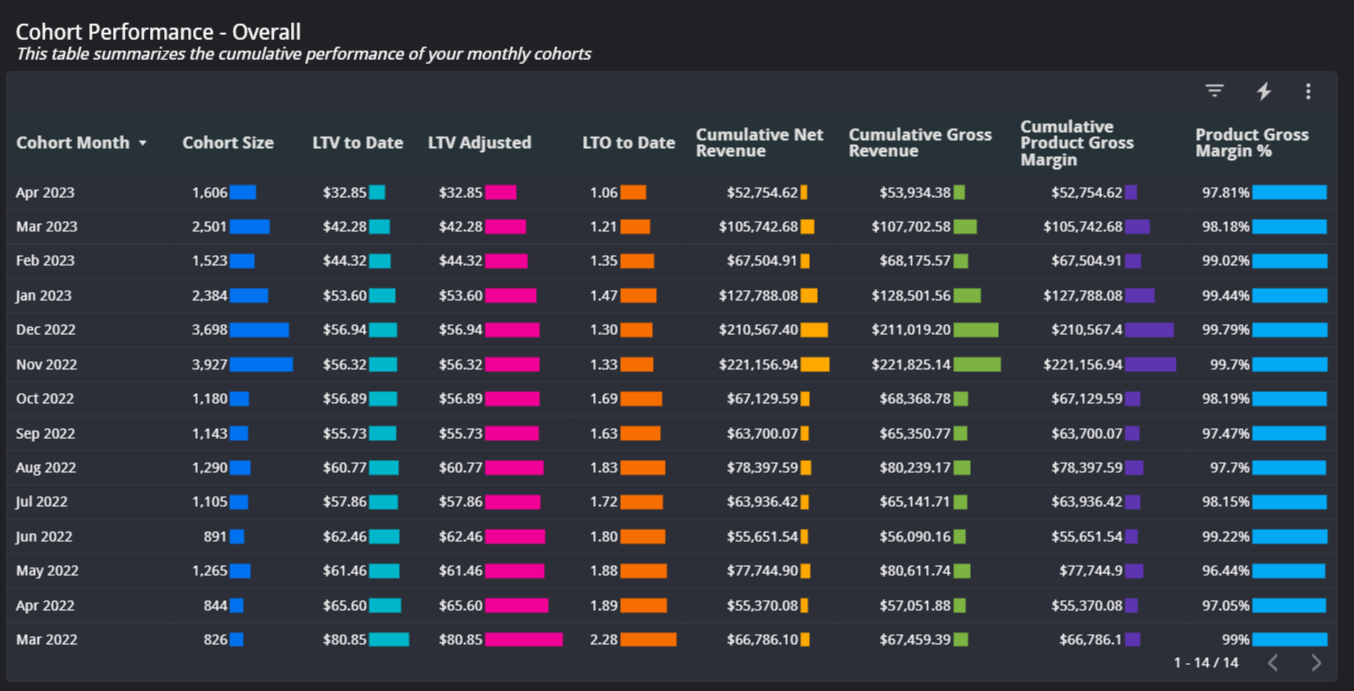Click the LTV Adjusted column header
The width and height of the screenshot is (1354, 691).
(479, 143)
